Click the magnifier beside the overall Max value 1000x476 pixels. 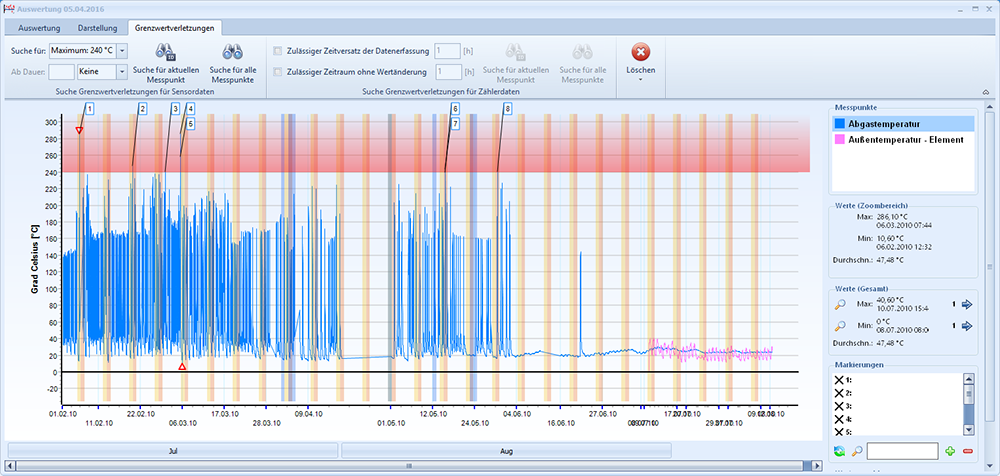(x=840, y=304)
